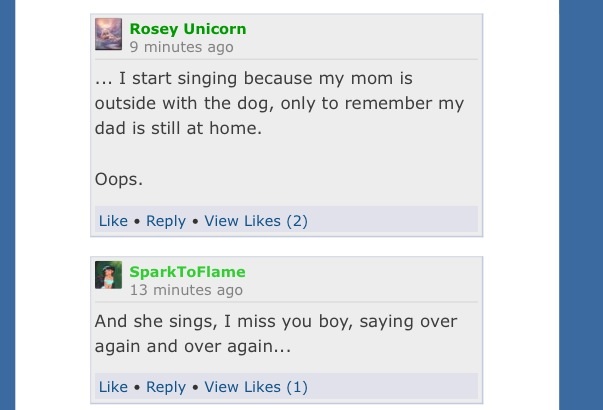Click the blue left page margin
603x410 pixels.
(x=7, y=205)
